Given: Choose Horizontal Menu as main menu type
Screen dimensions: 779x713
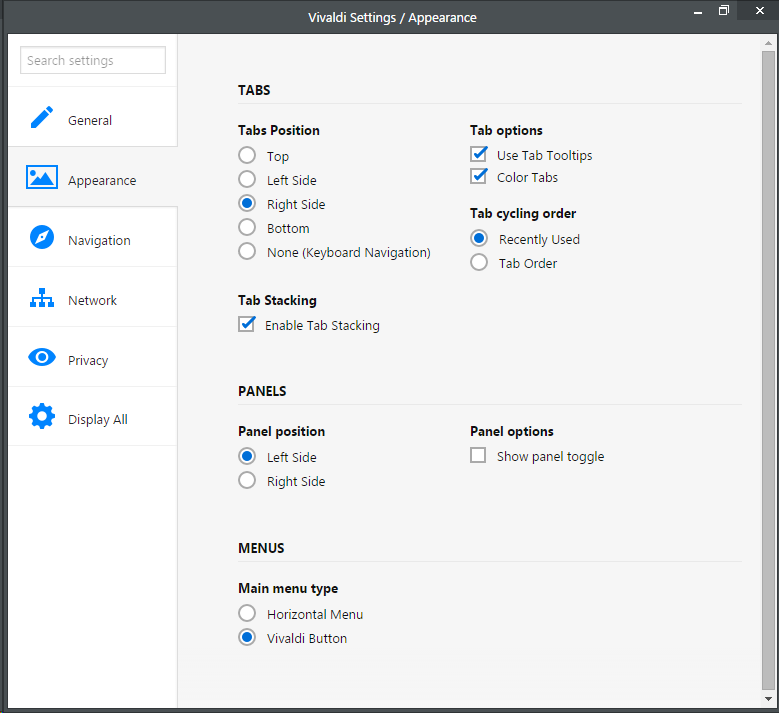Looking at the screenshot, I should click(x=247, y=614).
